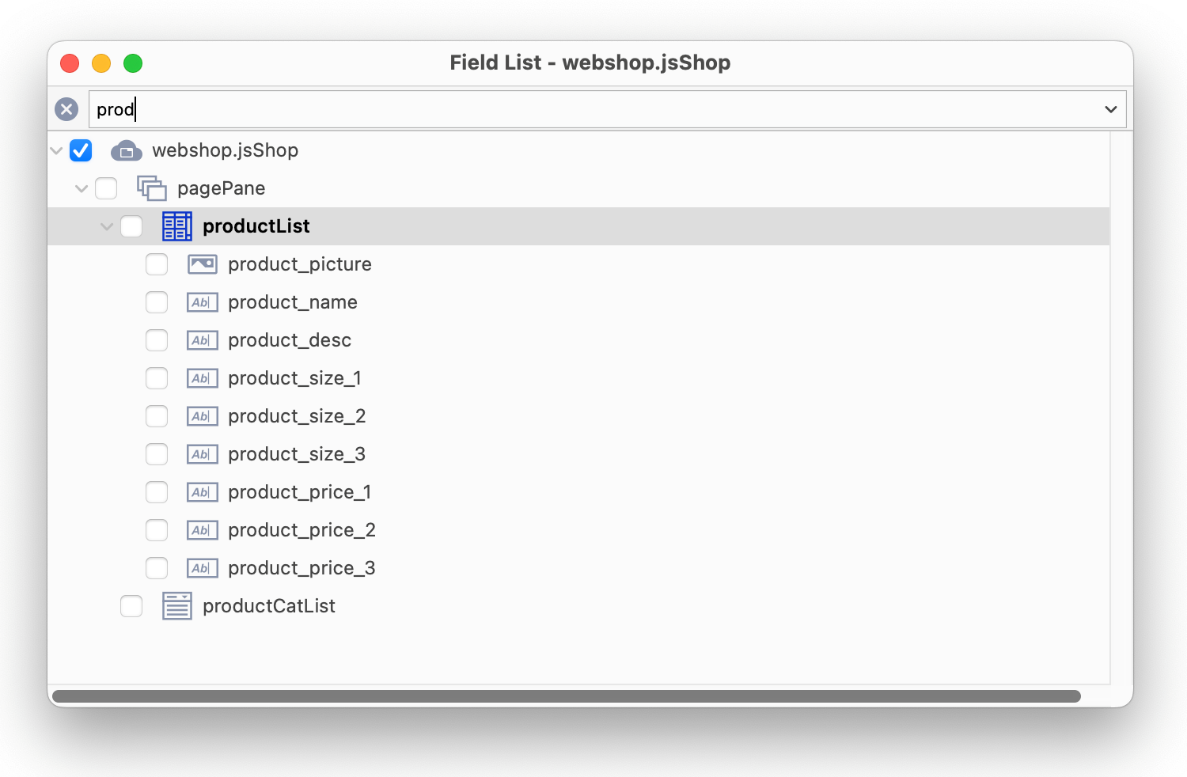Click the product_picture image icon
This screenshot has width=1187, height=777.
[x=202, y=264]
